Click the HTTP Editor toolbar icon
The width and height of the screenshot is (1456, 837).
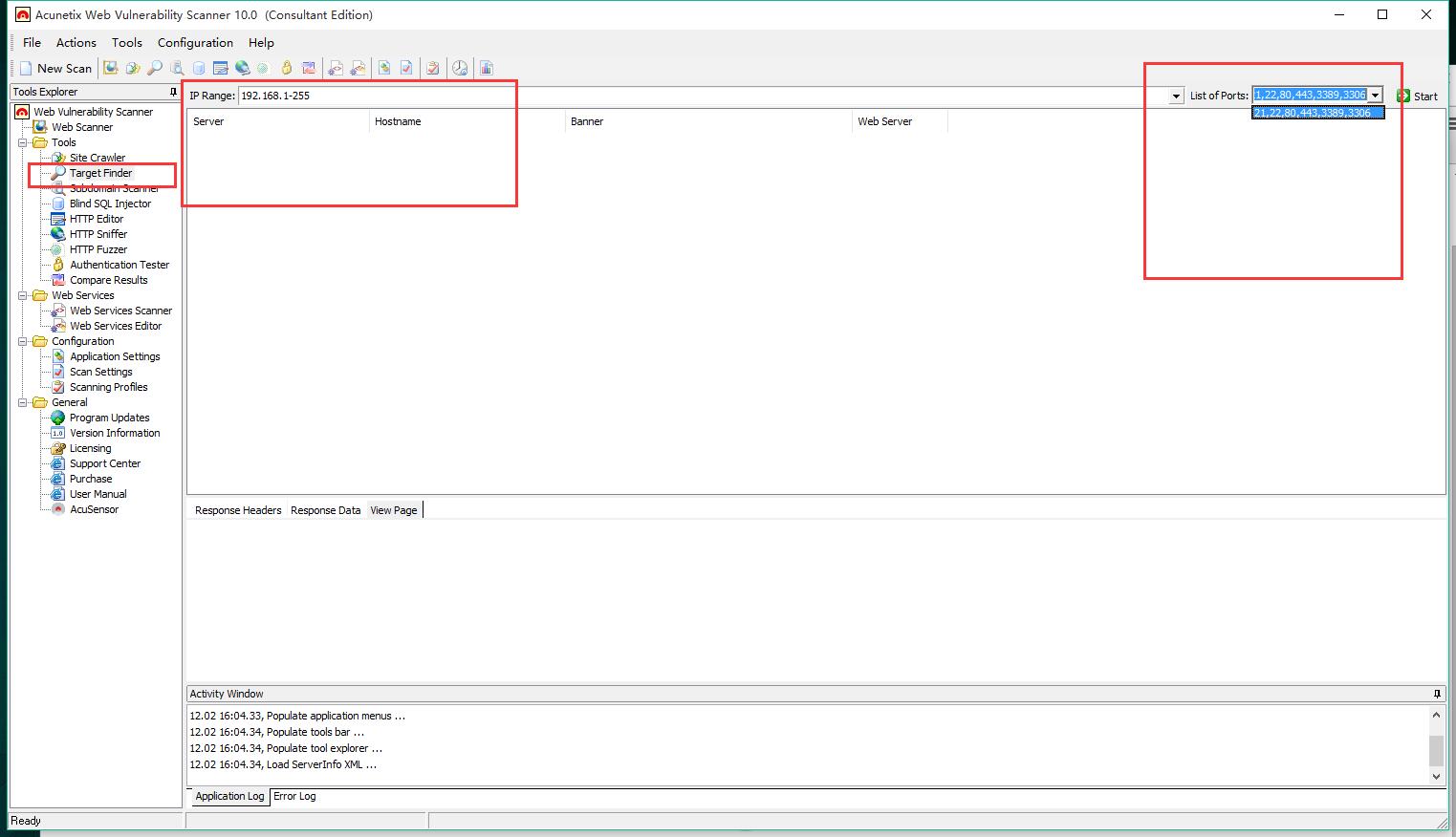pos(221,68)
